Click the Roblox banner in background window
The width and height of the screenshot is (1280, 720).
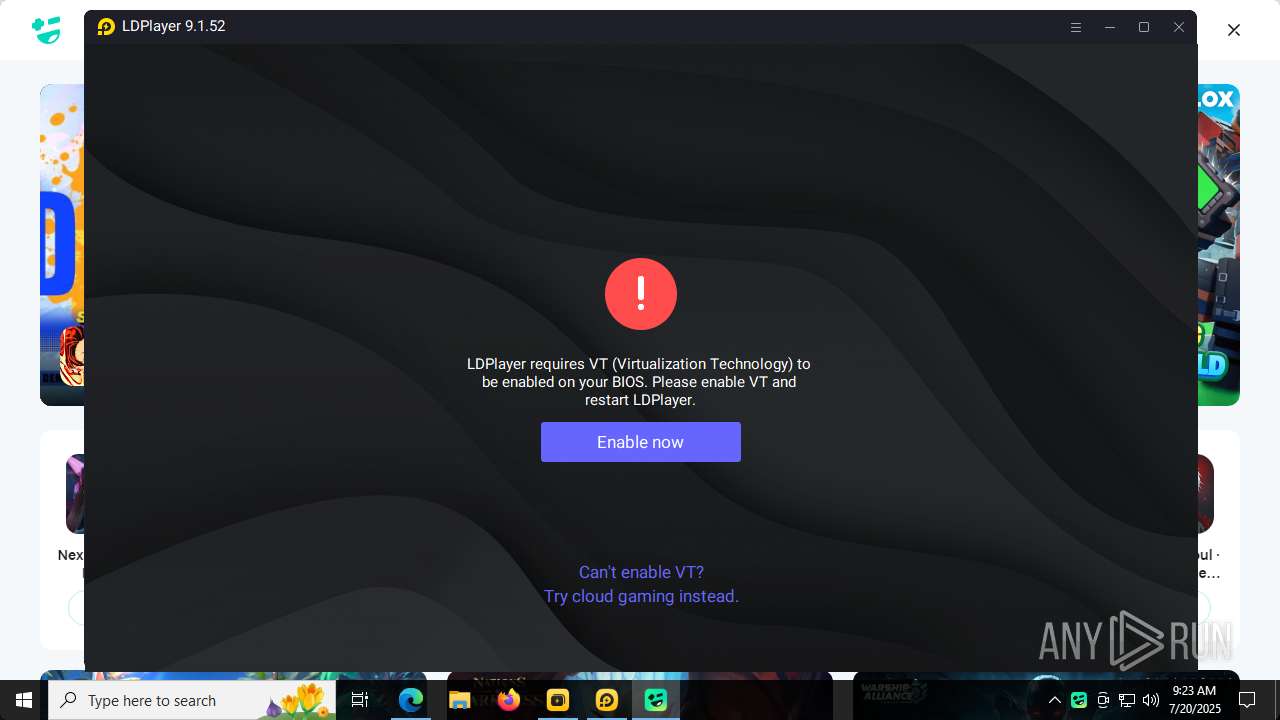(1219, 245)
